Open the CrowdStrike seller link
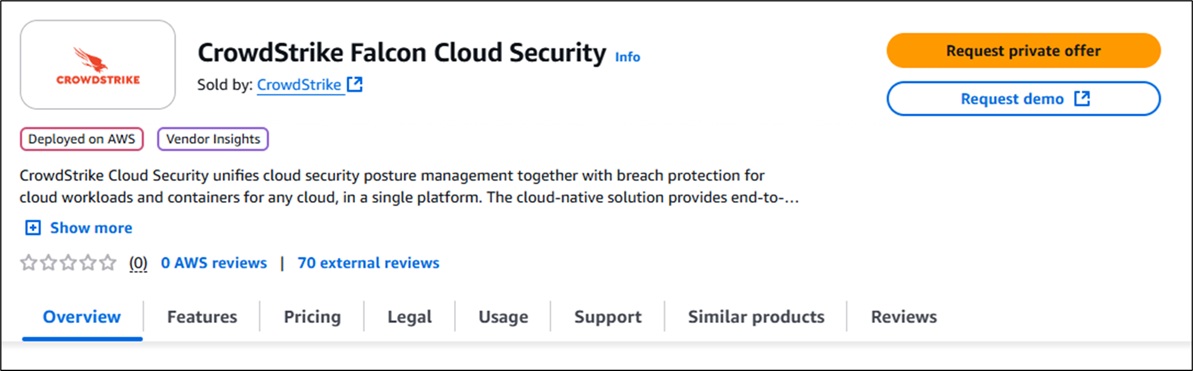The height and width of the screenshot is (371, 1193). 299,84
